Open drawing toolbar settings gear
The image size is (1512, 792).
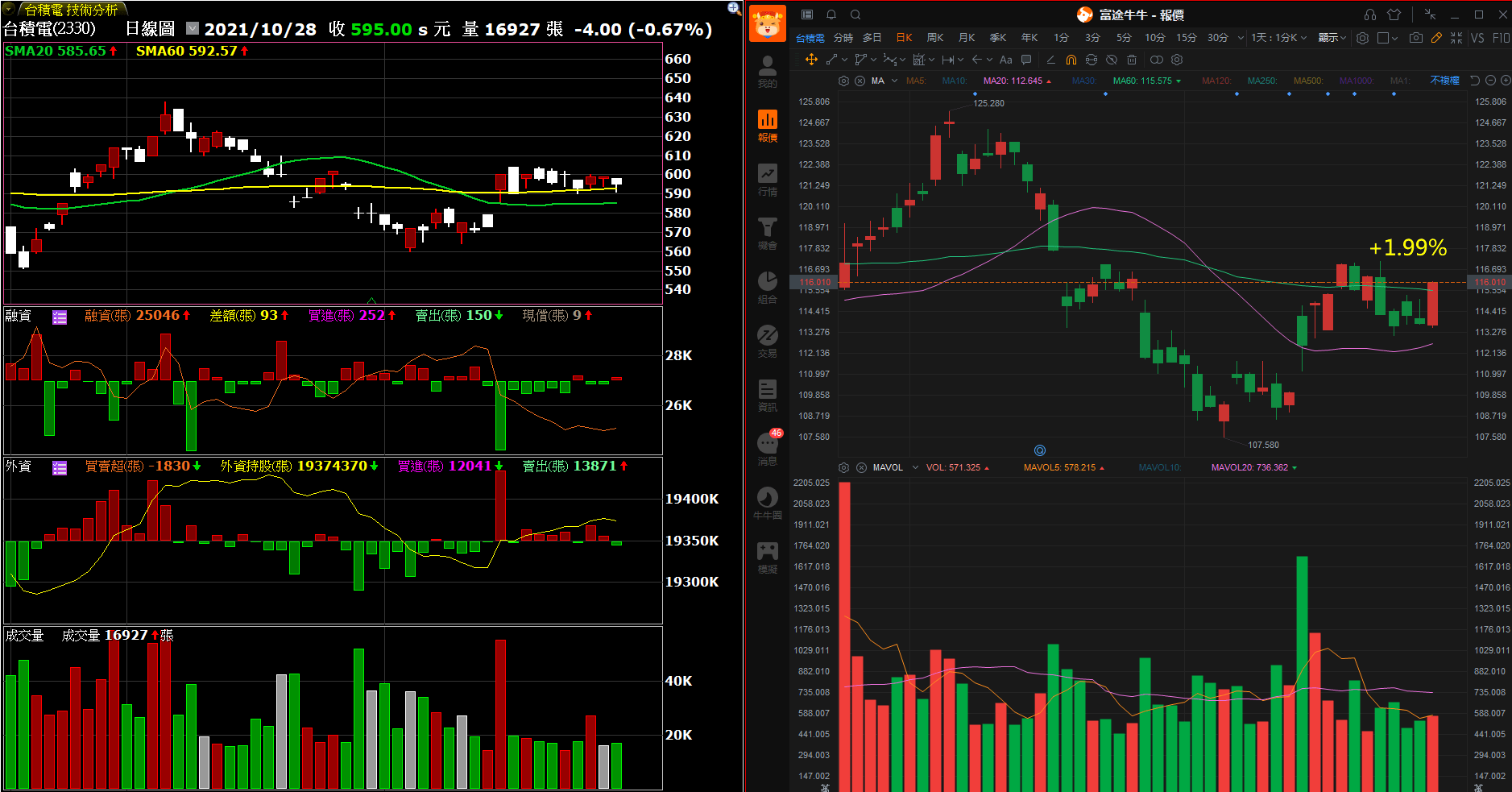(1177, 60)
